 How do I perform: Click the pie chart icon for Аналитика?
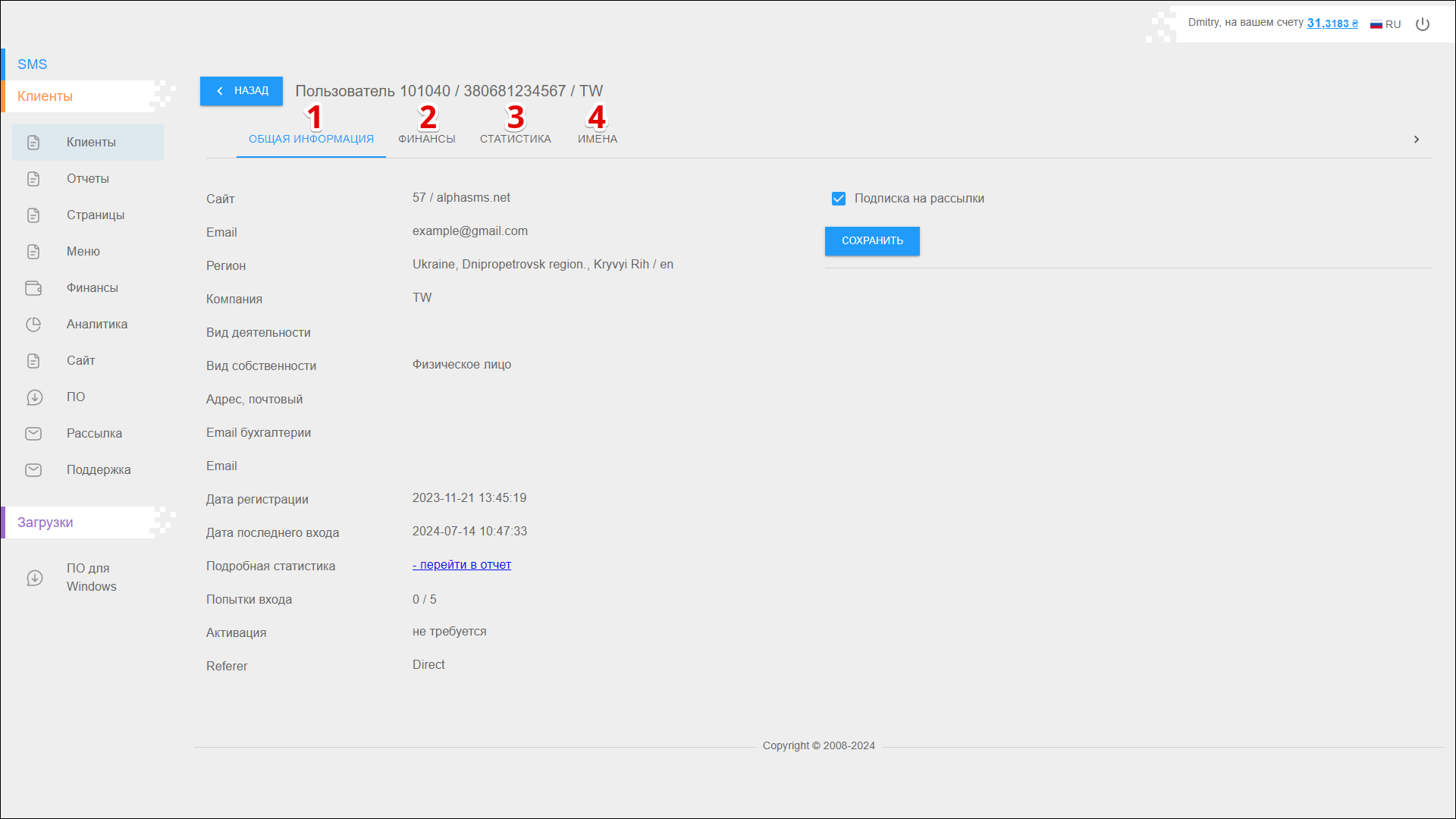click(33, 325)
